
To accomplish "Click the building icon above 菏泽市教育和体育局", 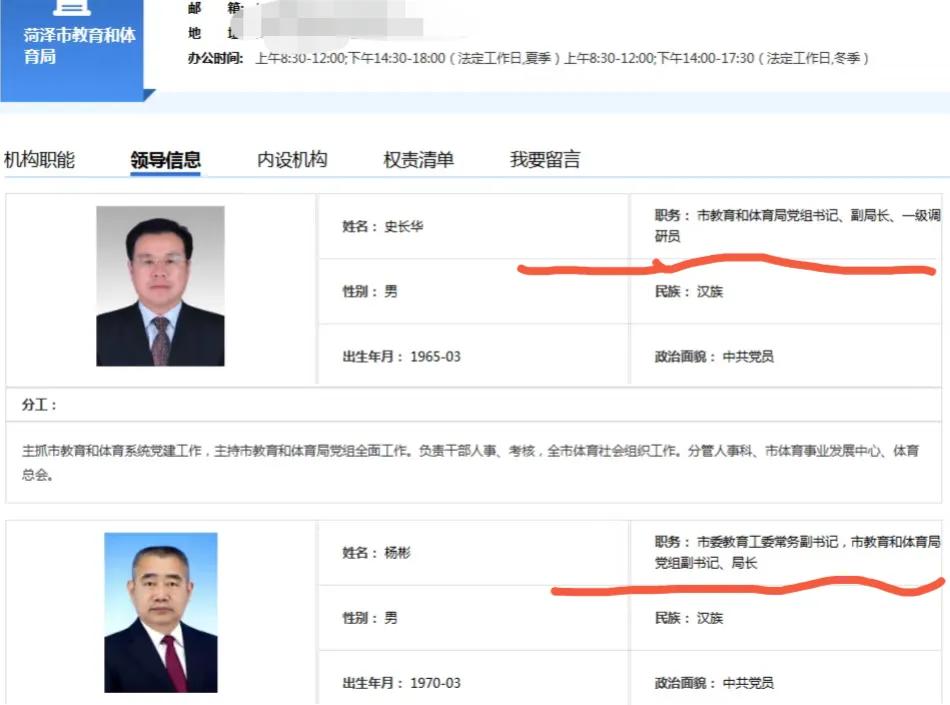I will pyautogui.click(x=71, y=7).
